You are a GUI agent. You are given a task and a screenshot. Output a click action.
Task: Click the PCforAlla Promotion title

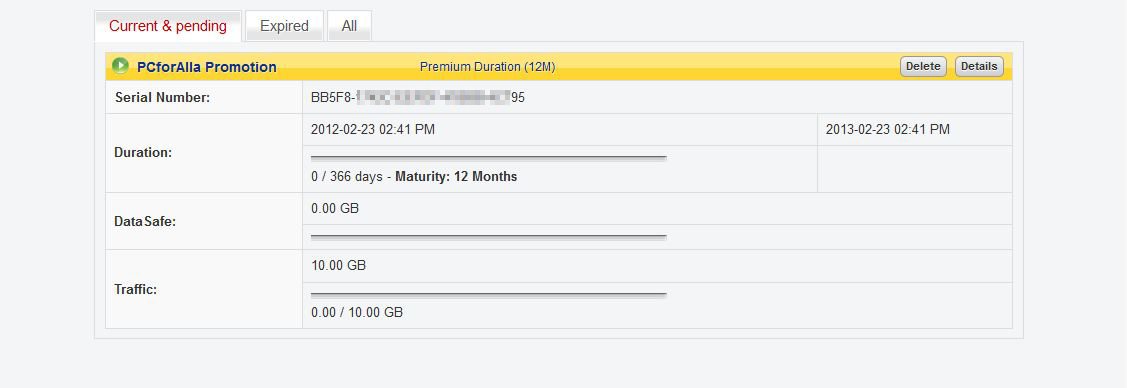(207, 67)
